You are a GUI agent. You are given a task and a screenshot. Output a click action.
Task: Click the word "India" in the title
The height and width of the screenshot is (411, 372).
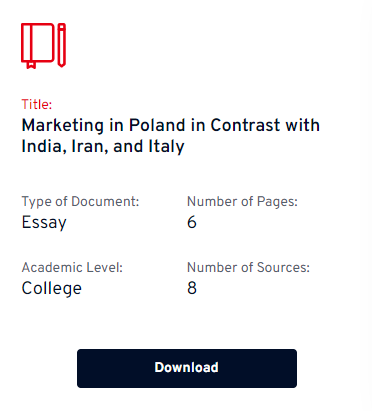coord(44,146)
